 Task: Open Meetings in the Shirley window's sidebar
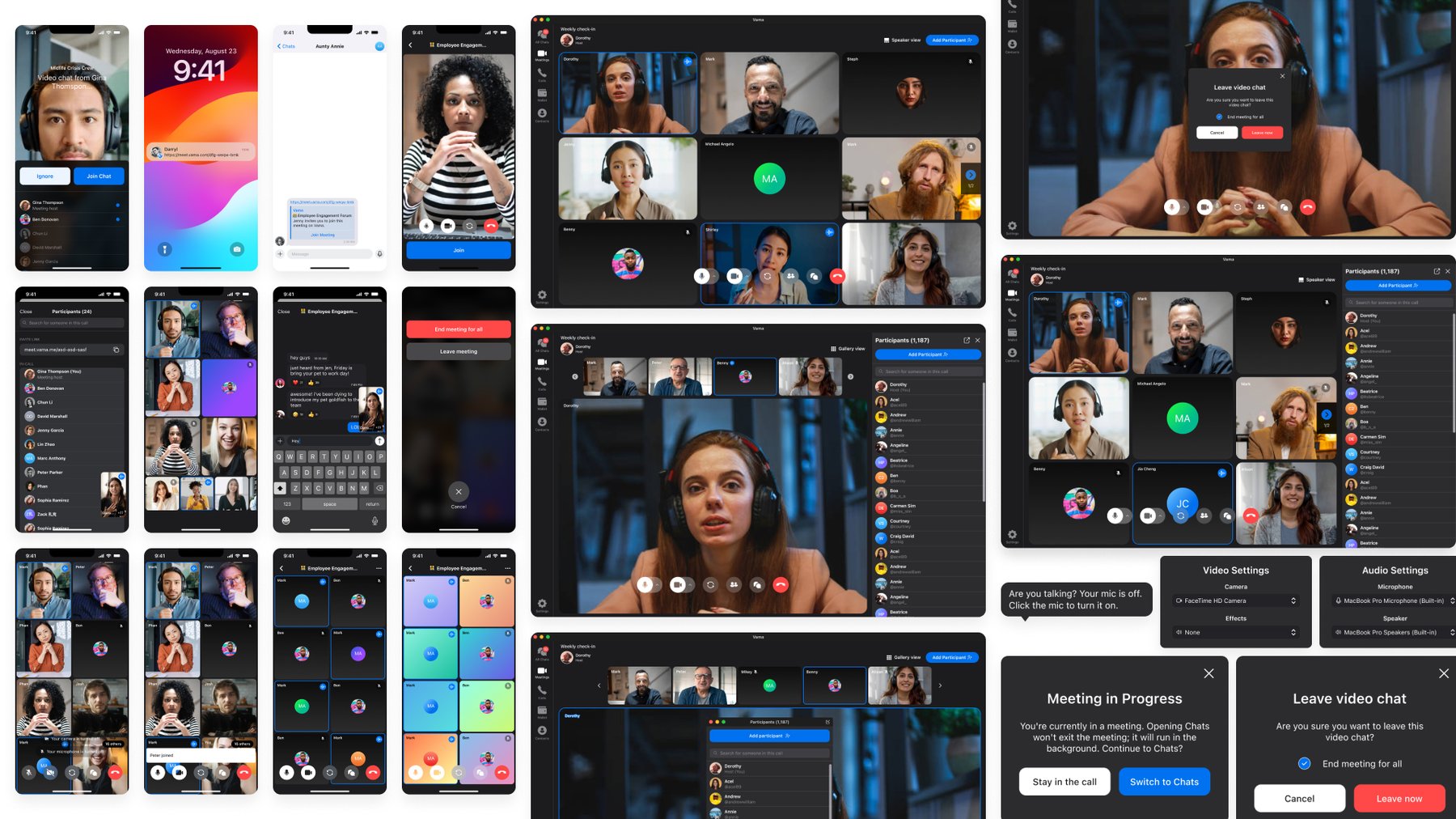(x=542, y=54)
